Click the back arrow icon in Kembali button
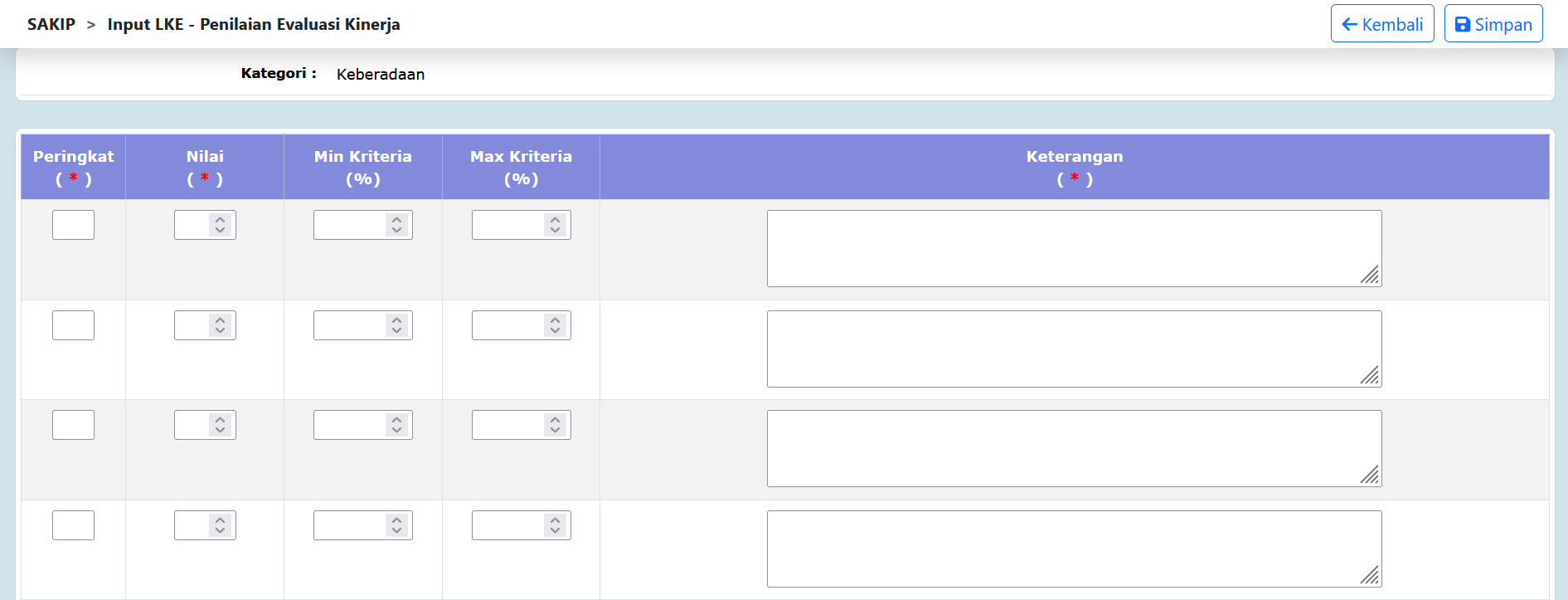 [1348, 23]
